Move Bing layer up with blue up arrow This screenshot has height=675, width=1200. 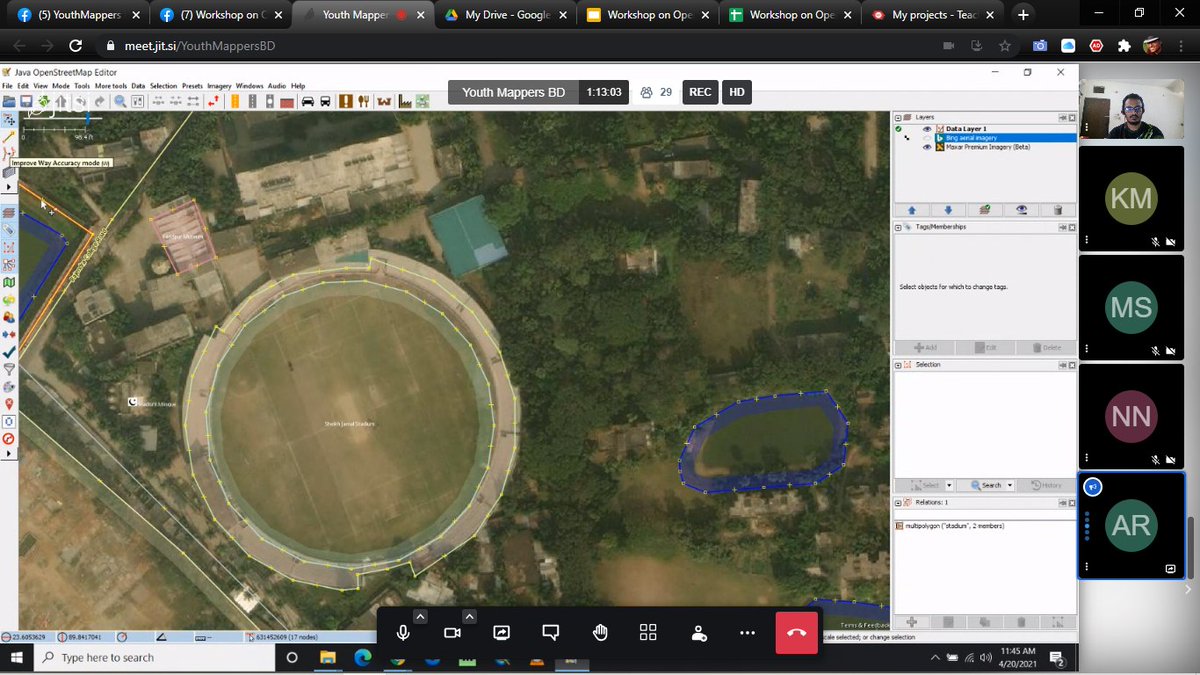click(x=912, y=210)
